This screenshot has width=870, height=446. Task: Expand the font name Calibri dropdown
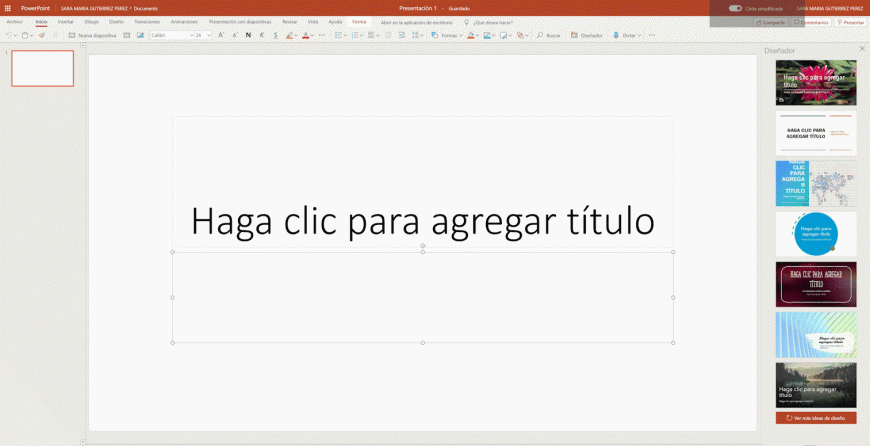pyautogui.click(x=191, y=36)
